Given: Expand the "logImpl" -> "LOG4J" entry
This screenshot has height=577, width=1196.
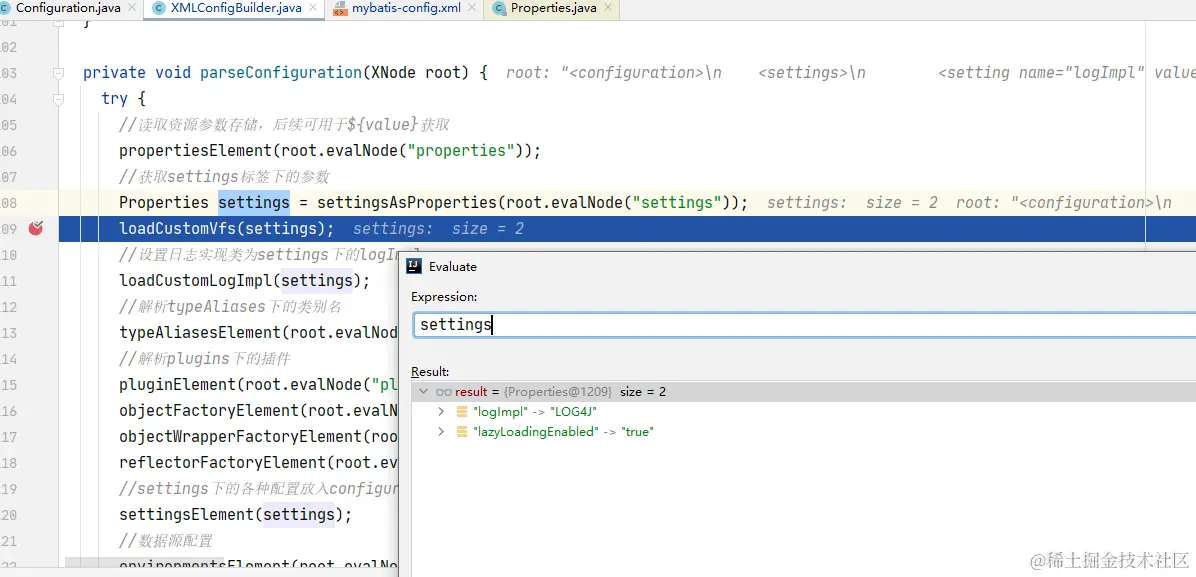Looking at the screenshot, I should click(441, 411).
